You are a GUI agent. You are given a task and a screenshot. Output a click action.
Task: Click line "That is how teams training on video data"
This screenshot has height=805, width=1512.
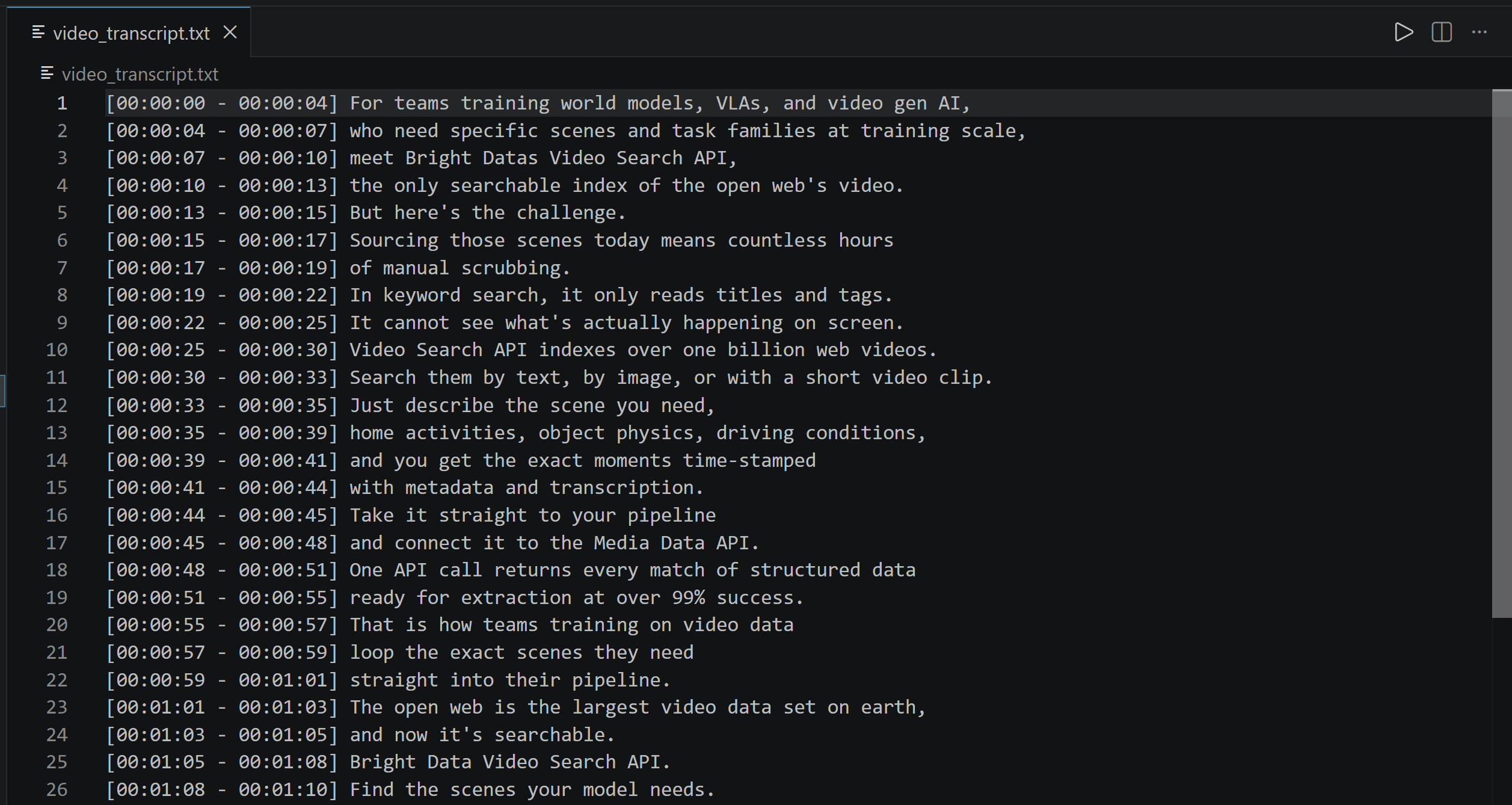coord(571,625)
